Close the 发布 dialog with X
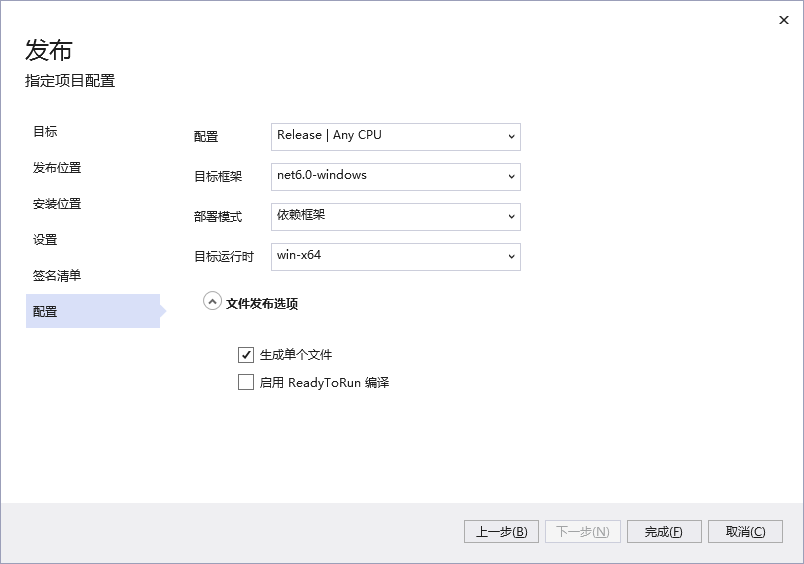This screenshot has width=804, height=564. point(783,20)
